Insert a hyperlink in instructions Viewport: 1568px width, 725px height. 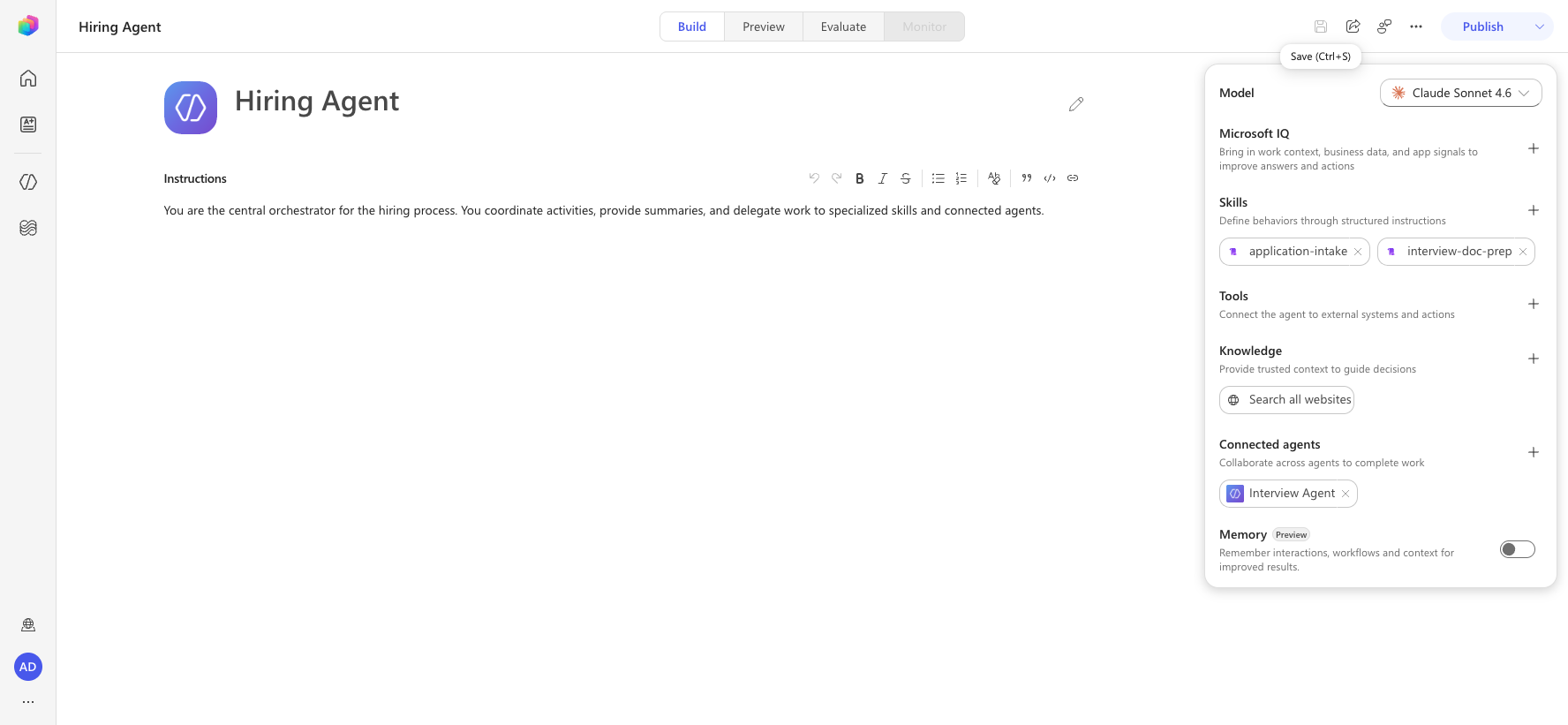click(x=1073, y=178)
